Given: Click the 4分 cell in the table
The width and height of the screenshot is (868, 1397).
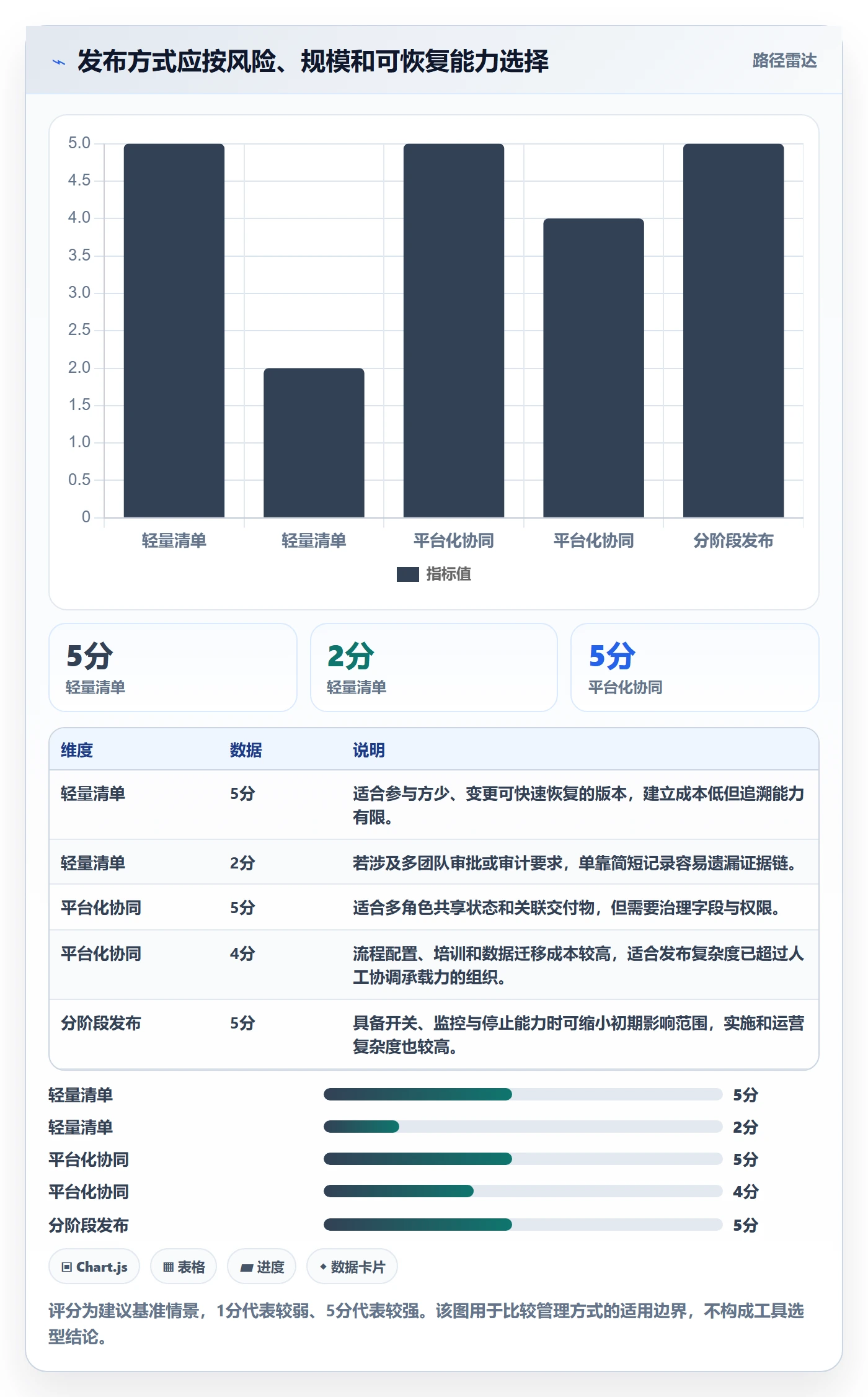Looking at the screenshot, I should (x=242, y=953).
